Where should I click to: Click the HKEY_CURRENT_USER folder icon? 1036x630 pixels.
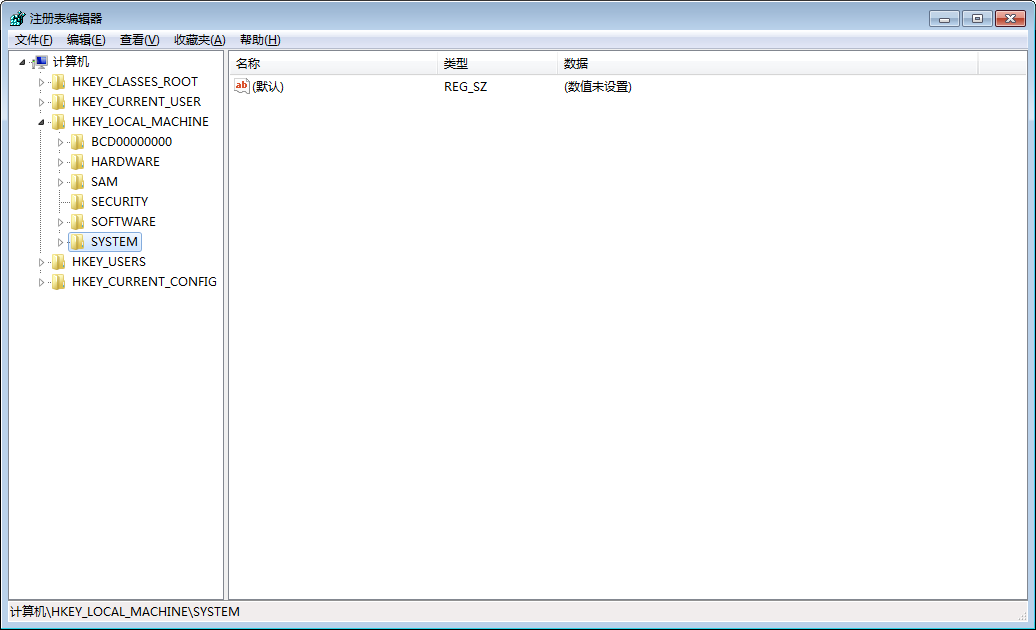[59, 102]
